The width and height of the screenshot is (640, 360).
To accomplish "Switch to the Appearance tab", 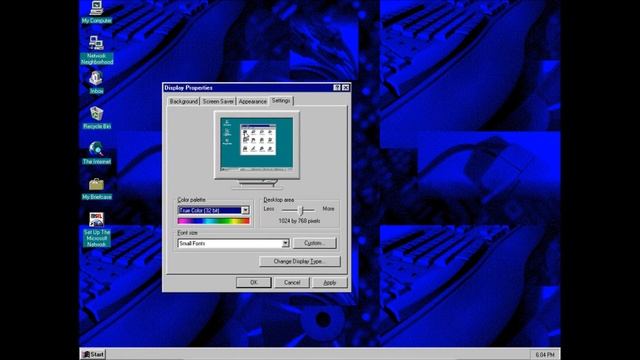I will (253, 101).
